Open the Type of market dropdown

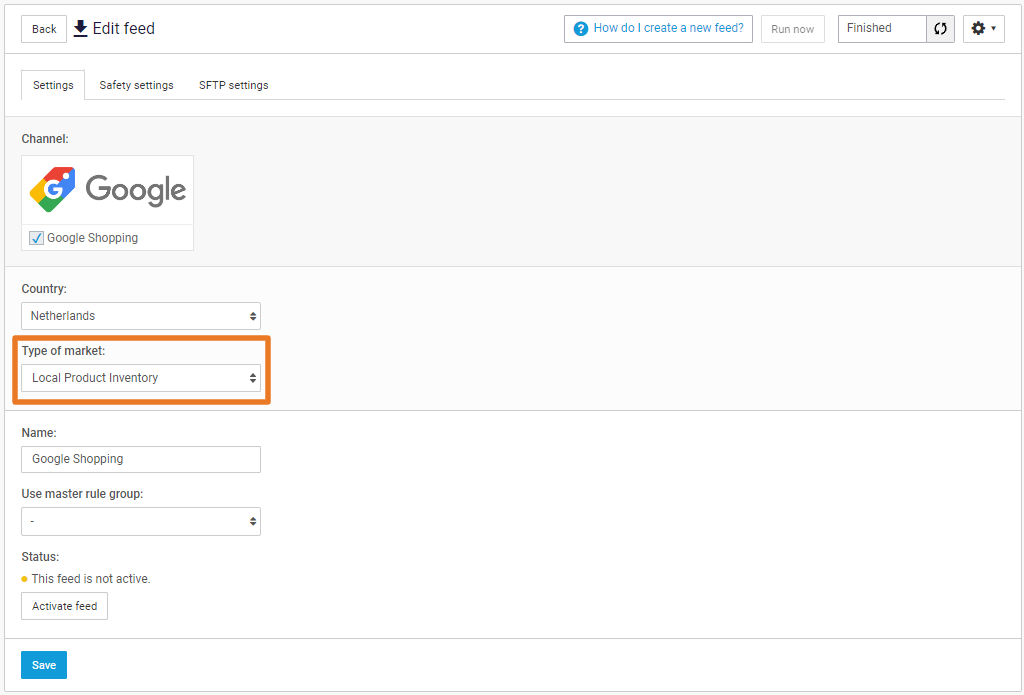point(141,378)
